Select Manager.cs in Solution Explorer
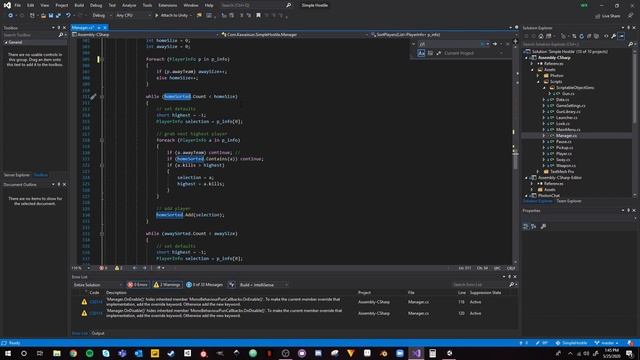Viewport: 640px width, 360px height. (x=566, y=136)
